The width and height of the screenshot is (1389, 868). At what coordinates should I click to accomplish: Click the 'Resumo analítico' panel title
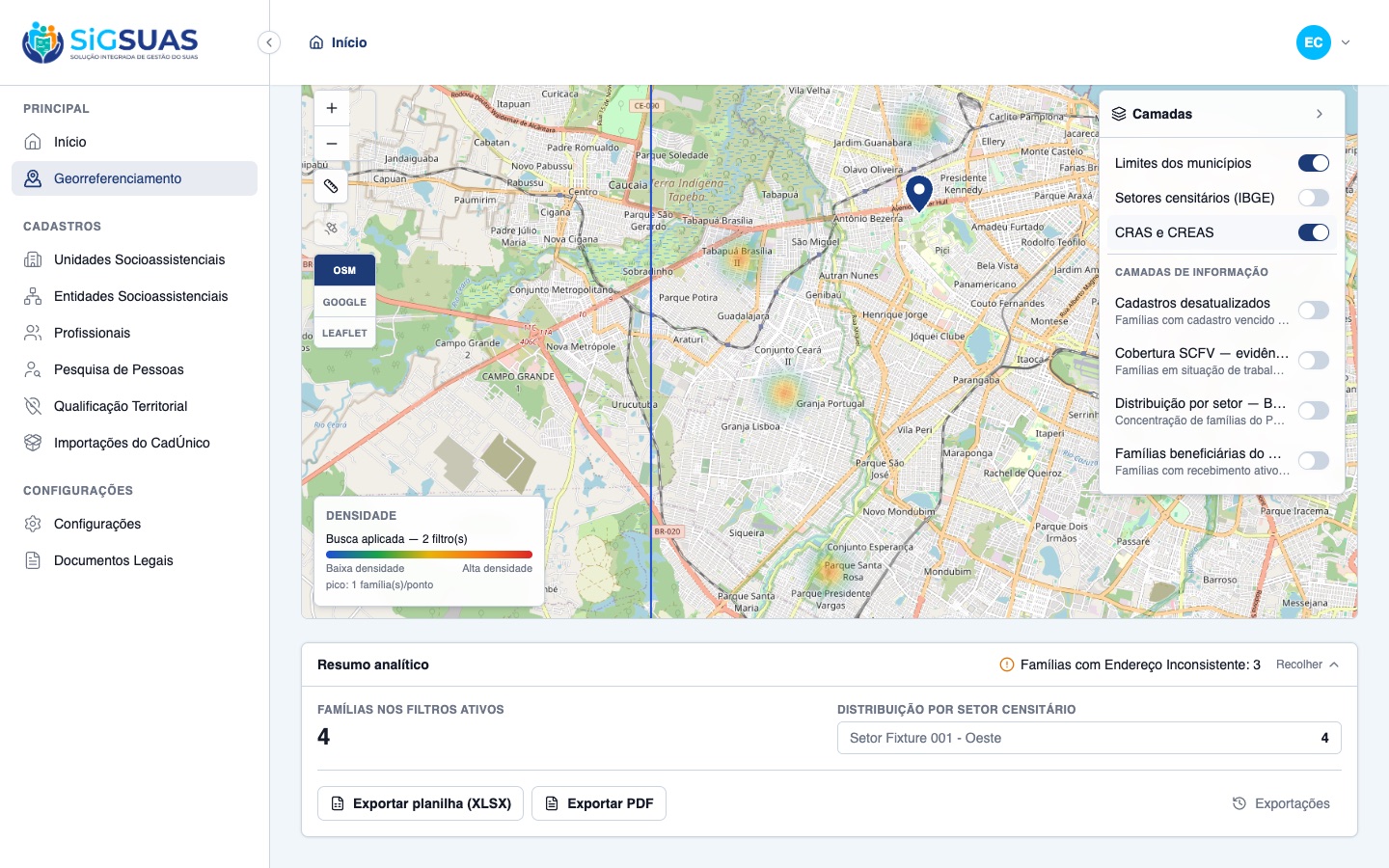pyautogui.click(x=373, y=665)
